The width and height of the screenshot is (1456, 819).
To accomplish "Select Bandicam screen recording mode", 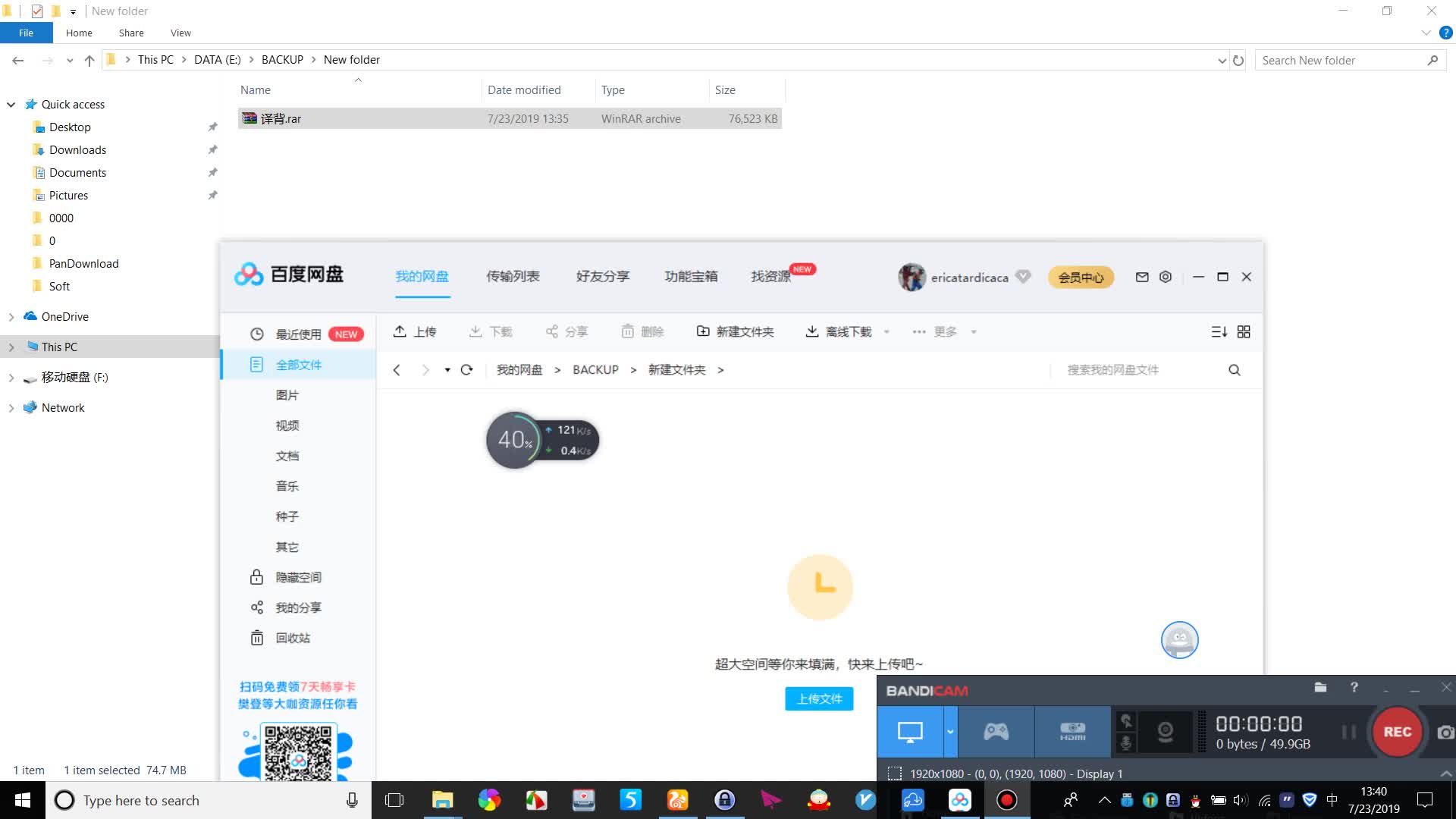I will click(910, 732).
